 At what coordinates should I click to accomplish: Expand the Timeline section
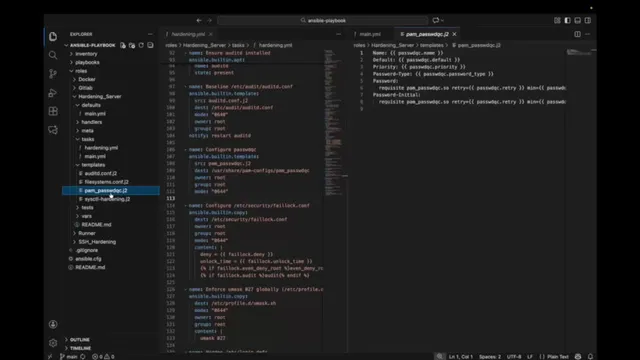click(80, 348)
